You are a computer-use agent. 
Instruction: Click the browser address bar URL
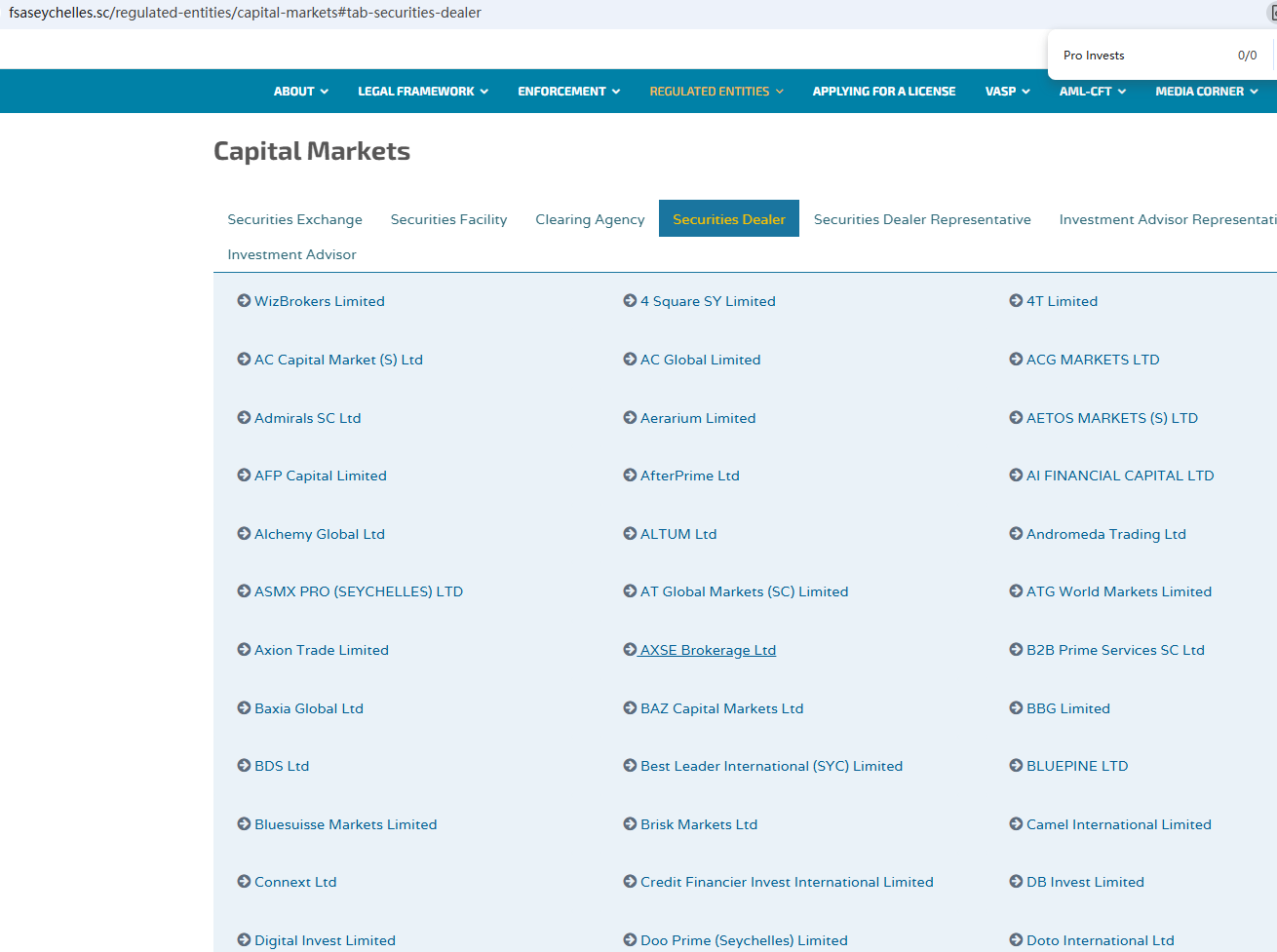click(245, 13)
